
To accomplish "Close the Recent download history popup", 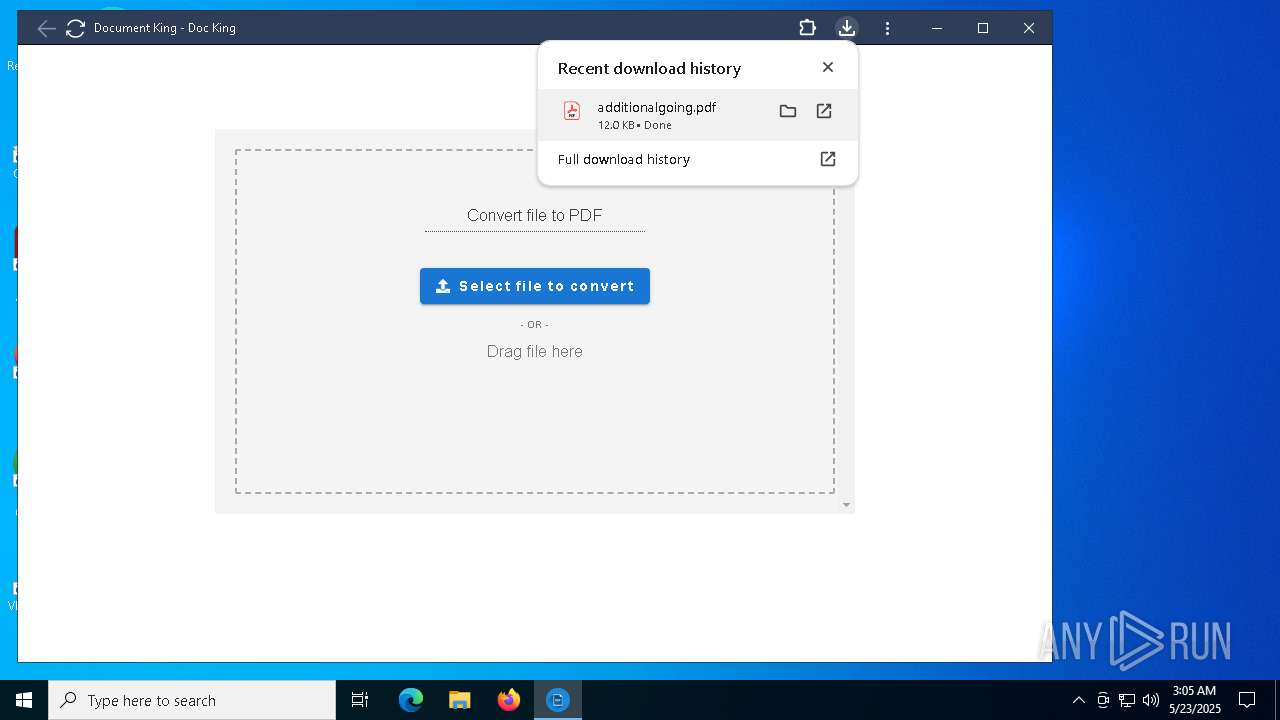I will coord(827,67).
